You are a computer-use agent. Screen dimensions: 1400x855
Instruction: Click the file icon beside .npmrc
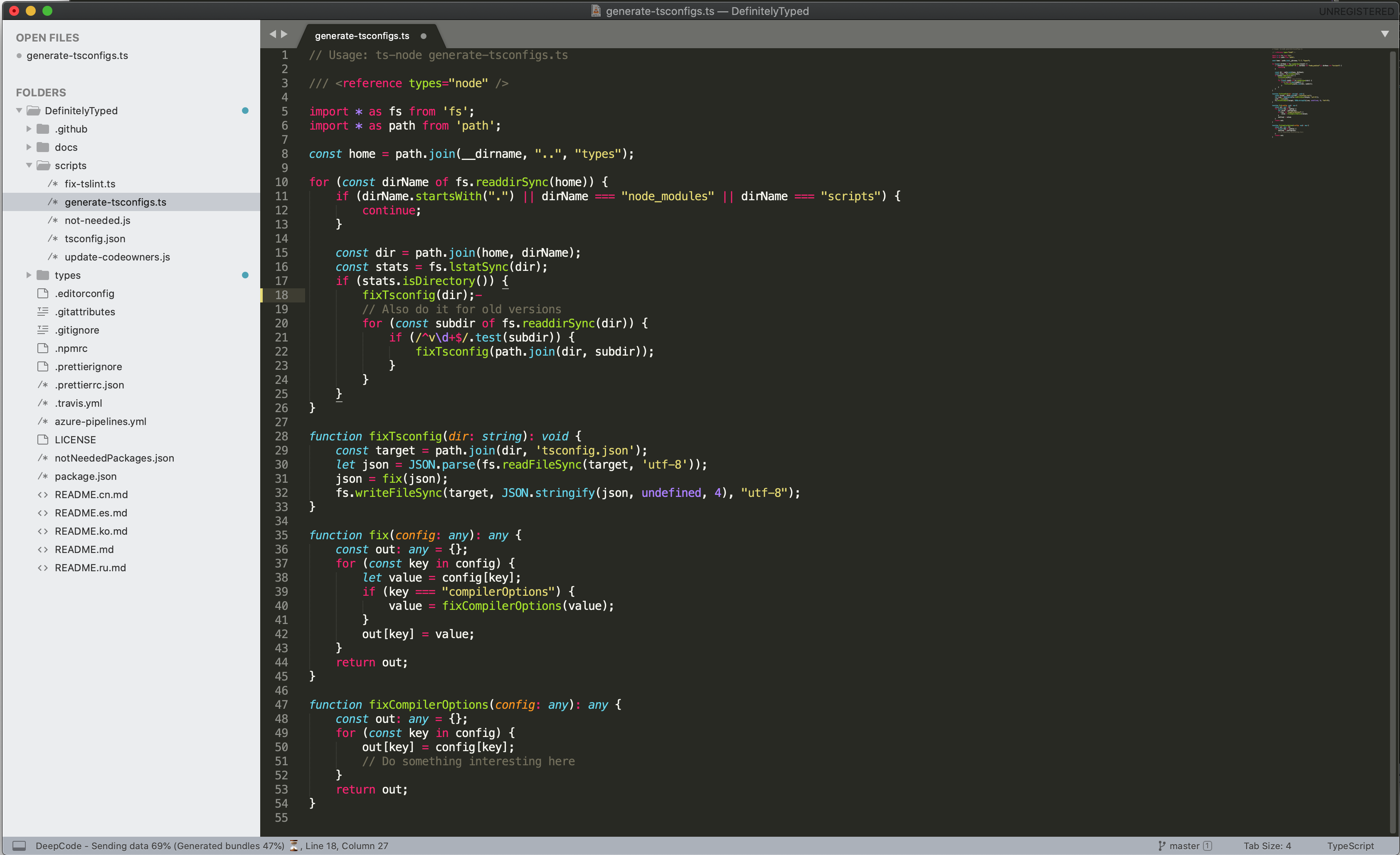point(43,348)
